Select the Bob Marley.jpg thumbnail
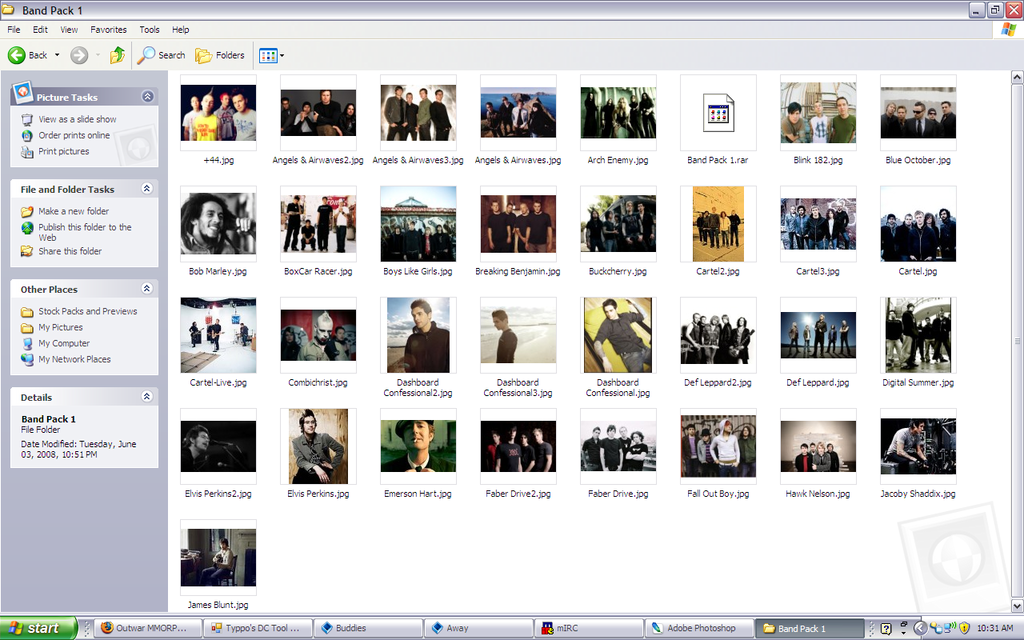Screen dimensions: 1024x640 [218, 224]
